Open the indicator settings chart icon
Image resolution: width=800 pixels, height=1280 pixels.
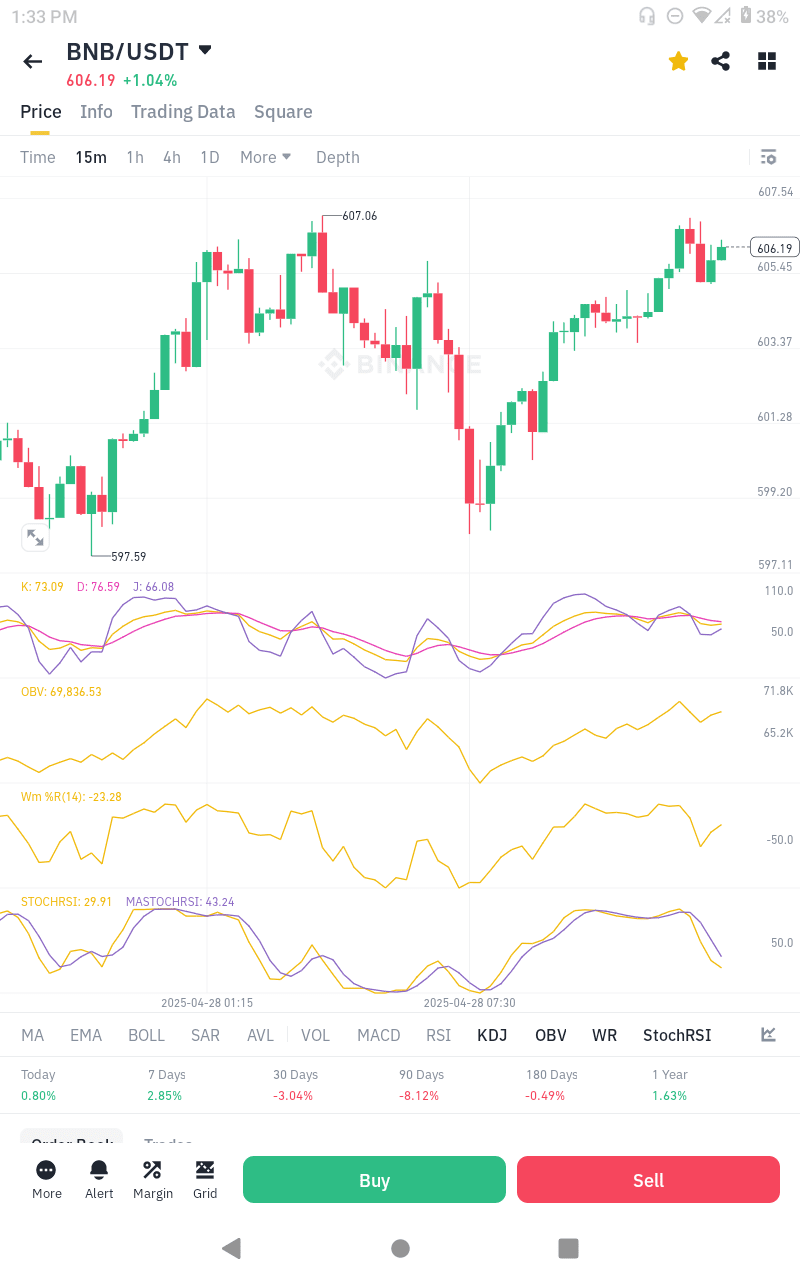768,1035
